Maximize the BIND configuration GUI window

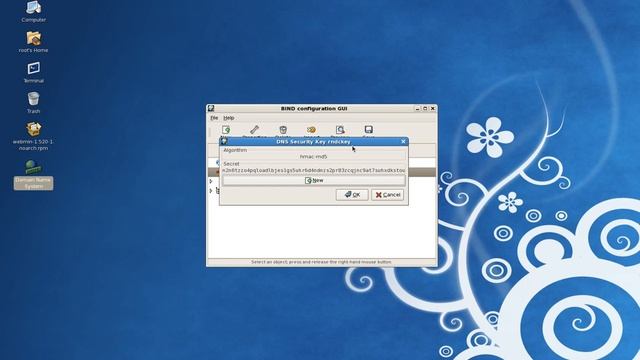click(x=425, y=109)
